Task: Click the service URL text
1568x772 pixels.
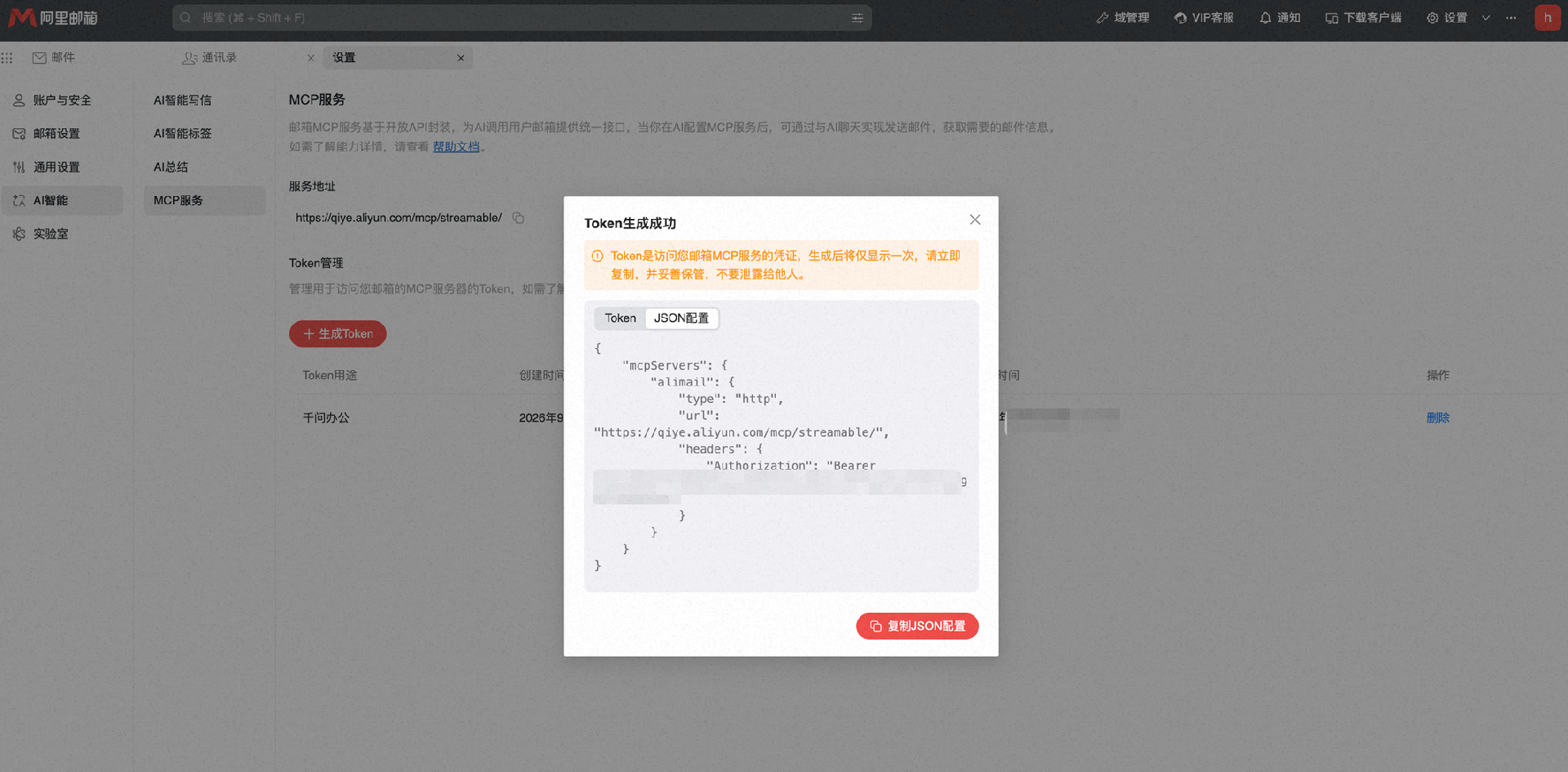Action: [x=399, y=218]
